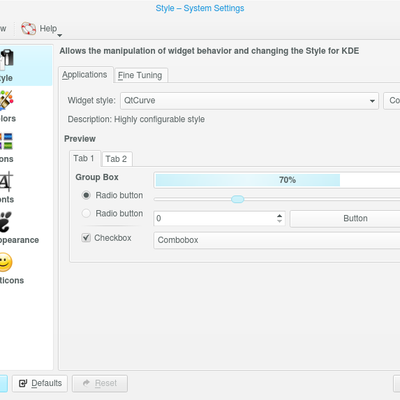Click the Help lifebuoy icon
Viewport: 400px width, 400px height.
pos(29,29)
